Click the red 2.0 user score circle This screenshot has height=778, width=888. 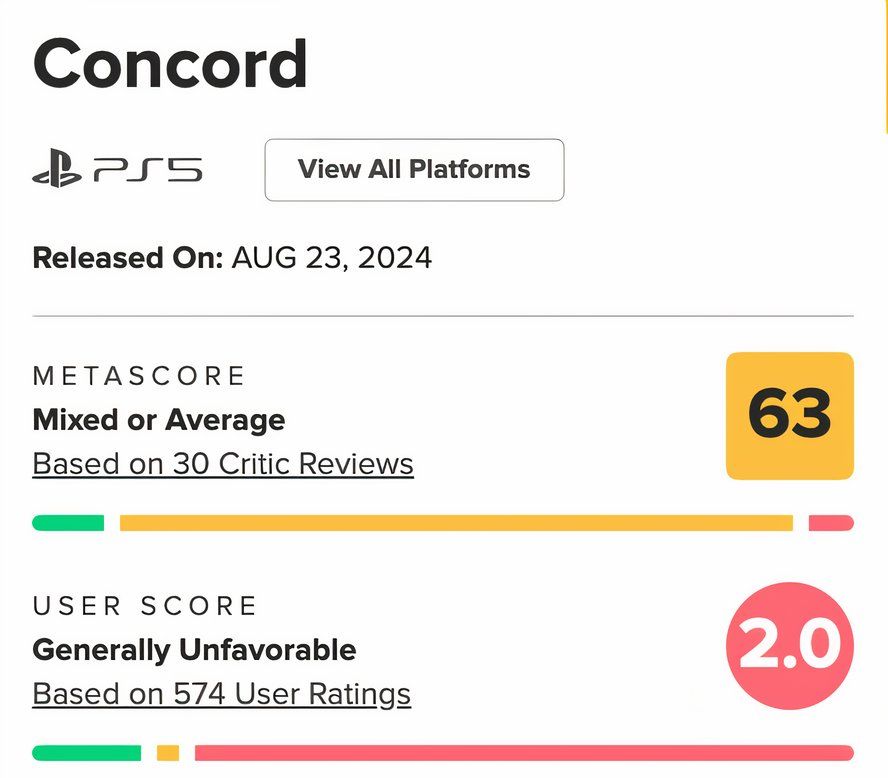[790, 647]
